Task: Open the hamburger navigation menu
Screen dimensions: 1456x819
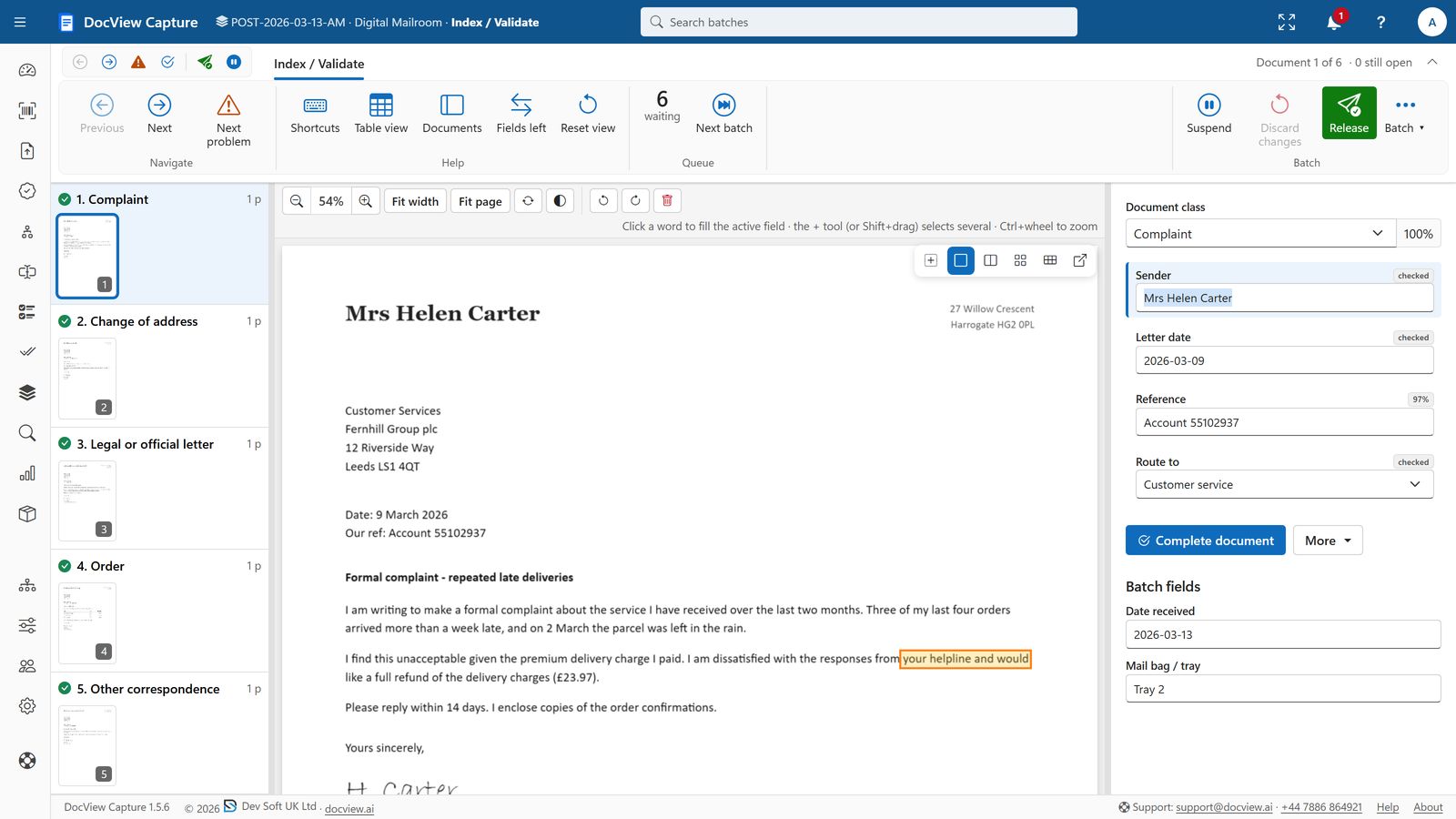Action: 20,22
